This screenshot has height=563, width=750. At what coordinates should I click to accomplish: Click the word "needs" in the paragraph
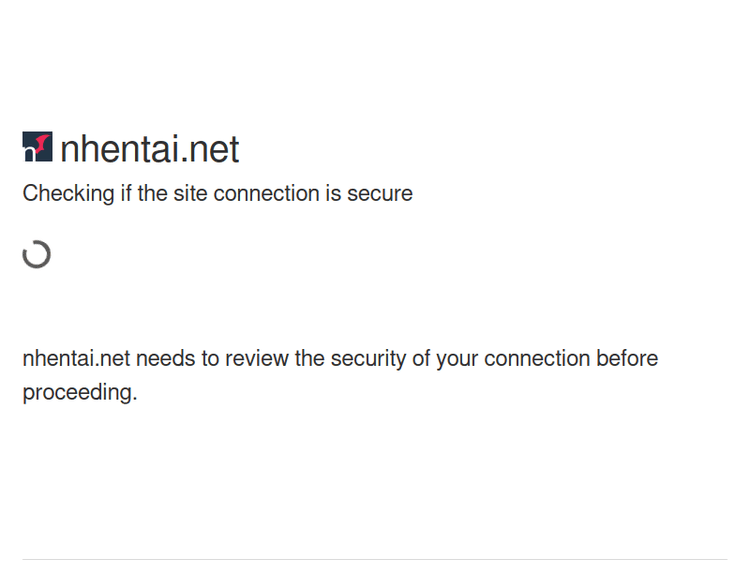tap(165, 358)
